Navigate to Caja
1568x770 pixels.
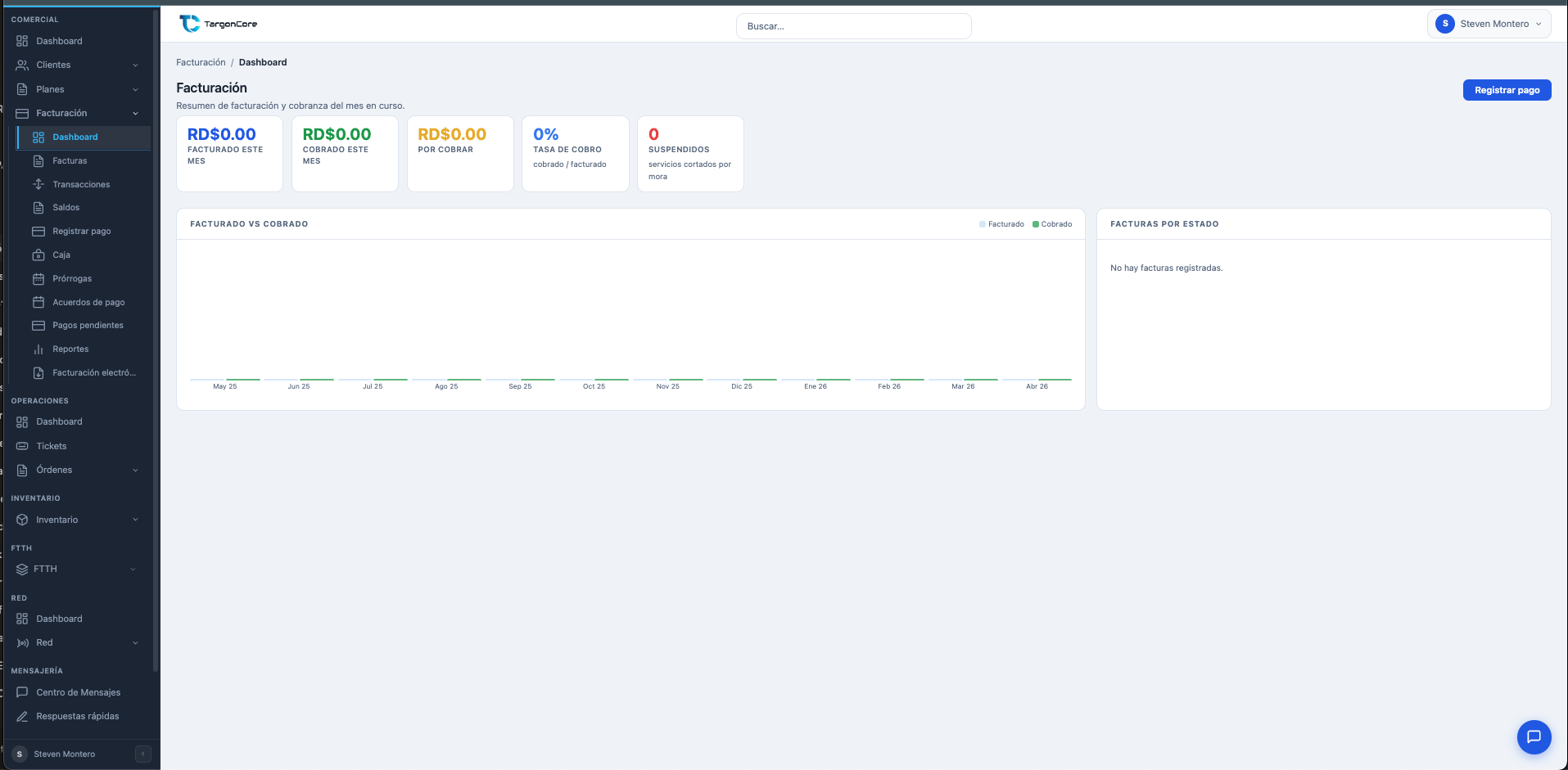coord(61,255)
